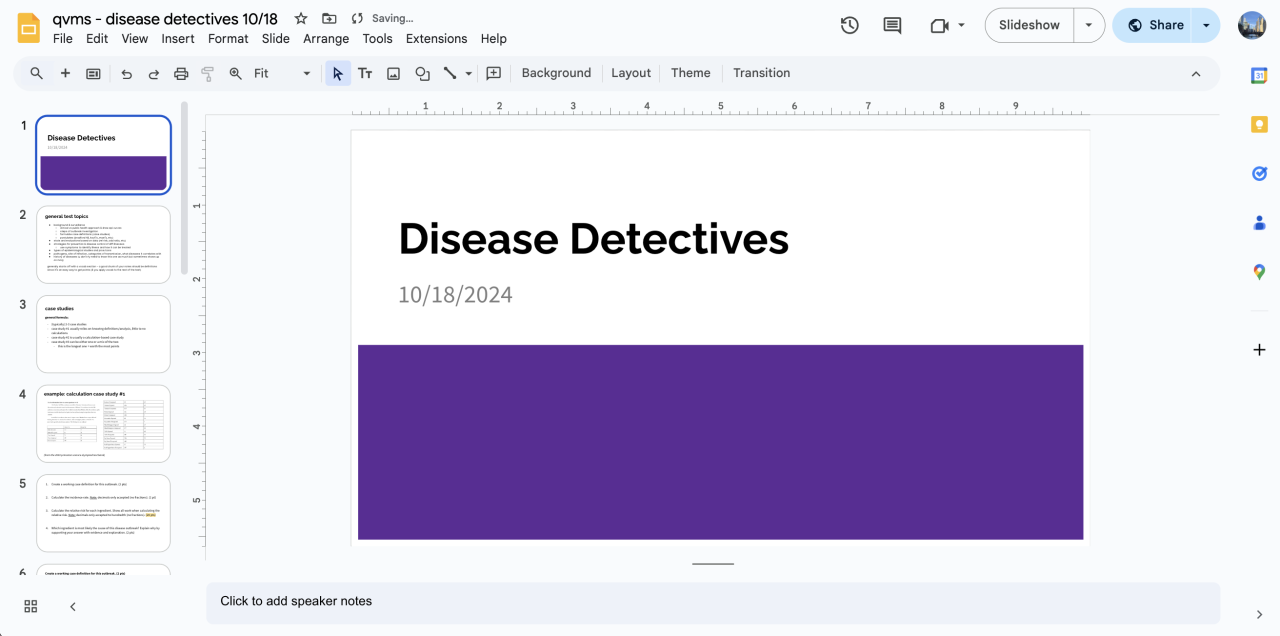Open the Arrange menu
This screenshot has width=1280, height=636.
coord(326,38)
